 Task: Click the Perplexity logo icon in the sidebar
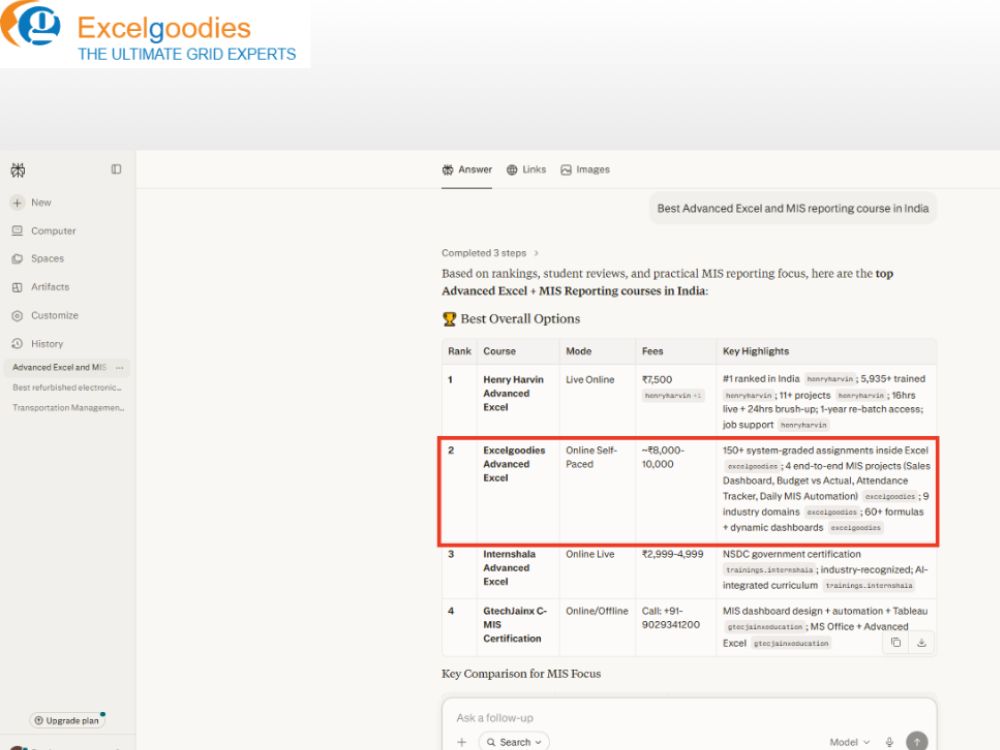pyautogui.click(x=18, y=170)
